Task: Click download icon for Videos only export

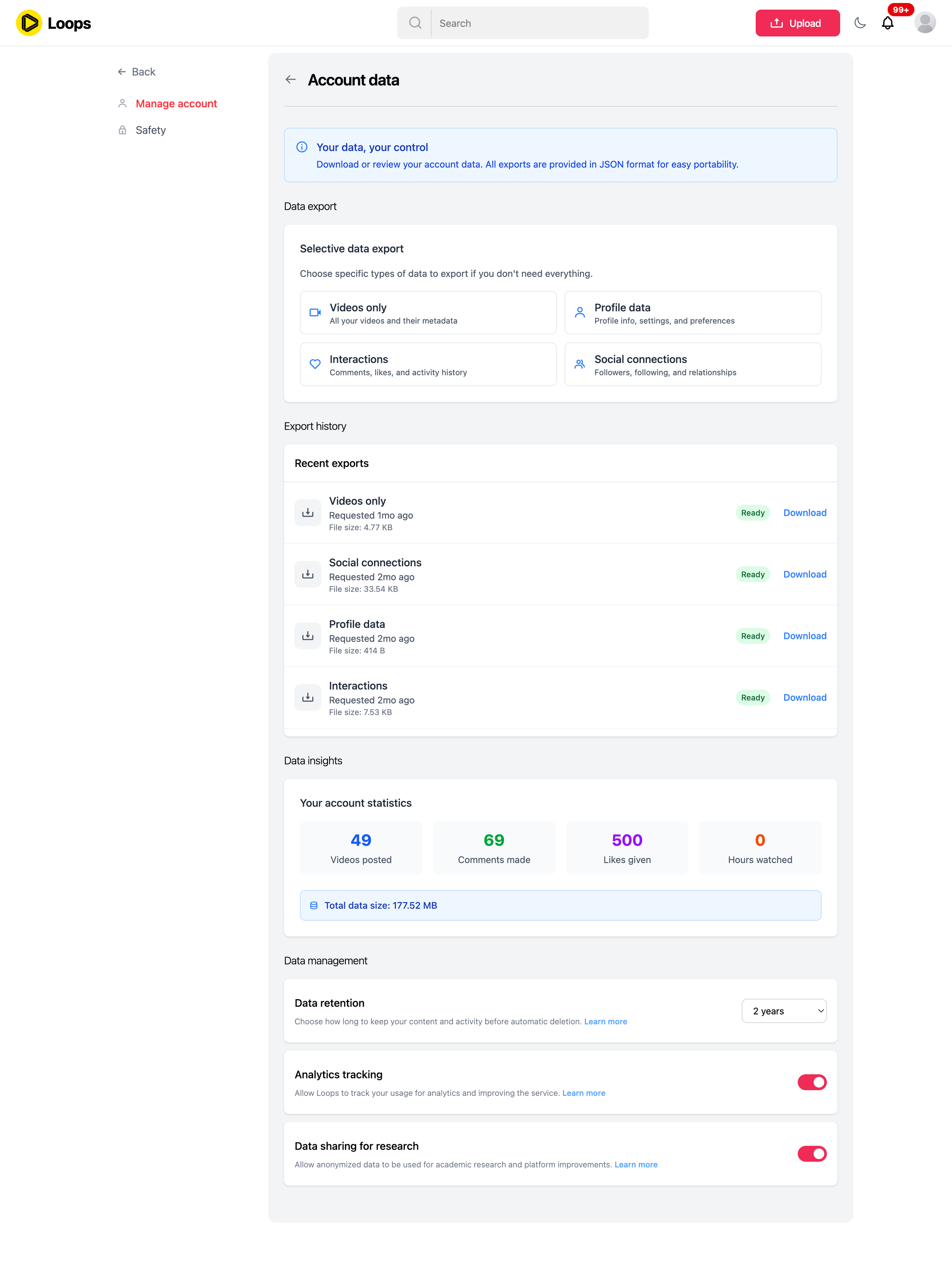Action: coord(308,512)
